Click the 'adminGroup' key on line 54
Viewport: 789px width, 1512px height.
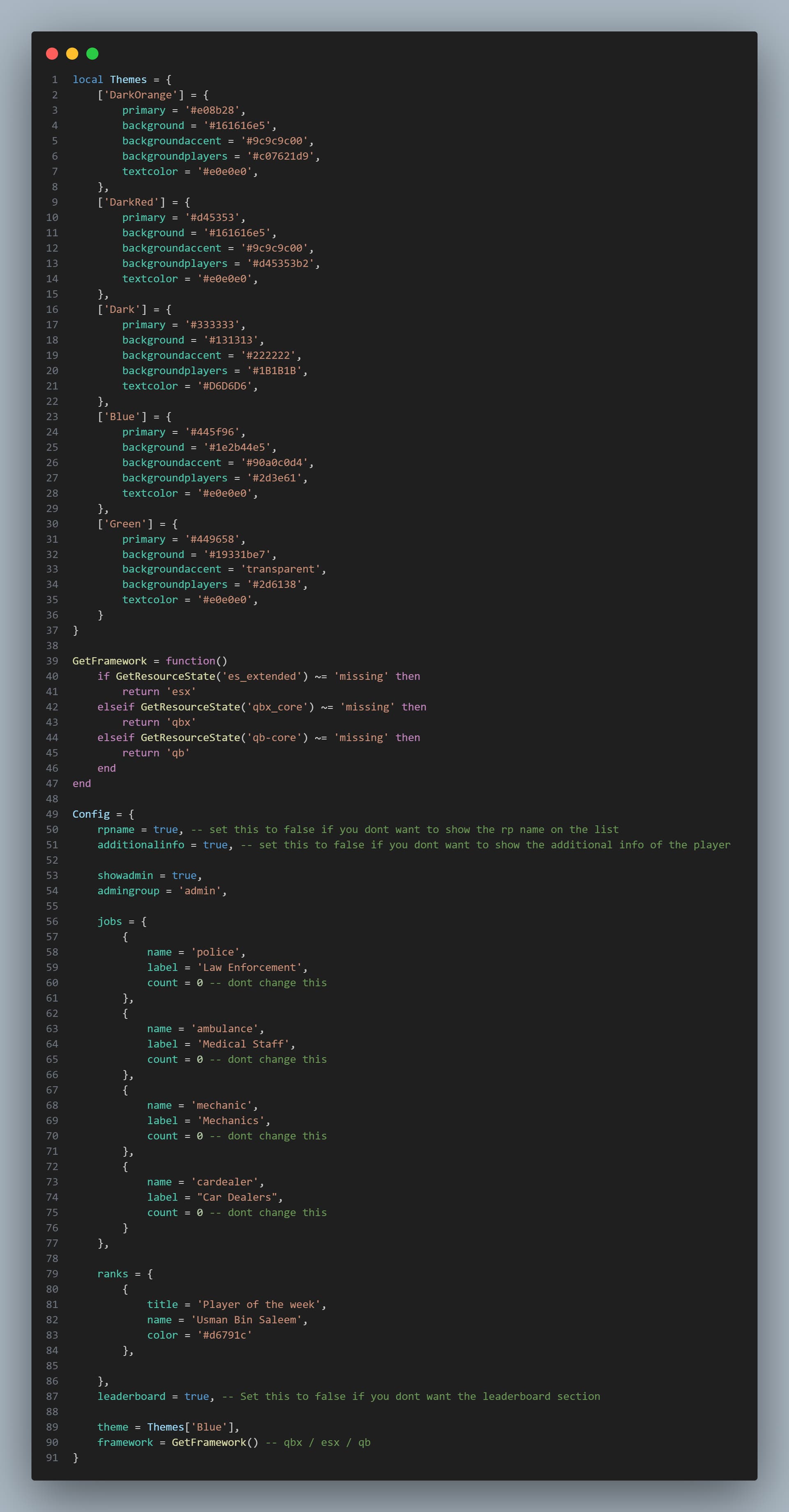click(128, 891)
